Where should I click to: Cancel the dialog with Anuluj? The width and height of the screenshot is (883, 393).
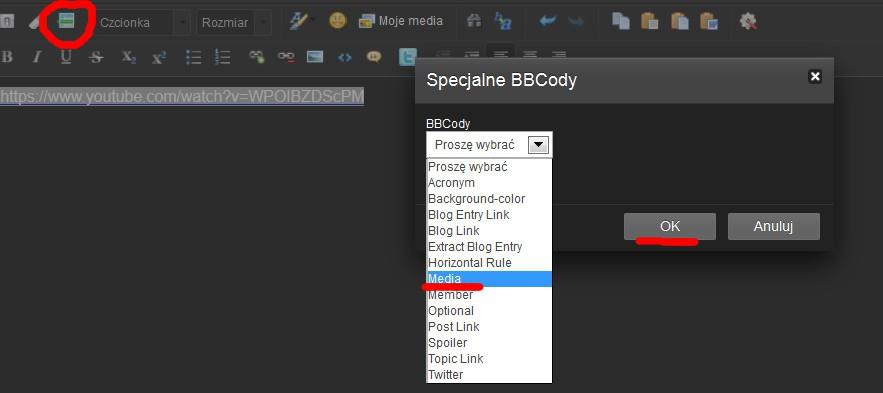pyautogui.click(x=774, y=226)
